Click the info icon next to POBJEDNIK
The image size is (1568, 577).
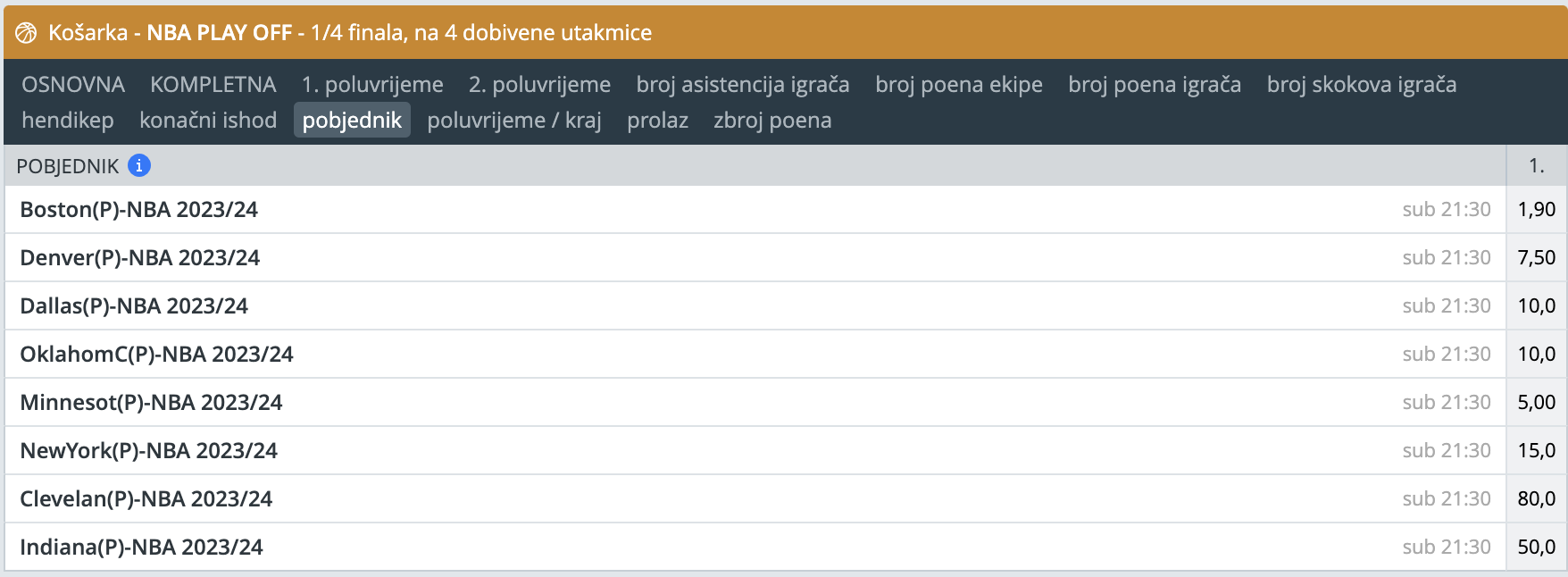(139, 165)
